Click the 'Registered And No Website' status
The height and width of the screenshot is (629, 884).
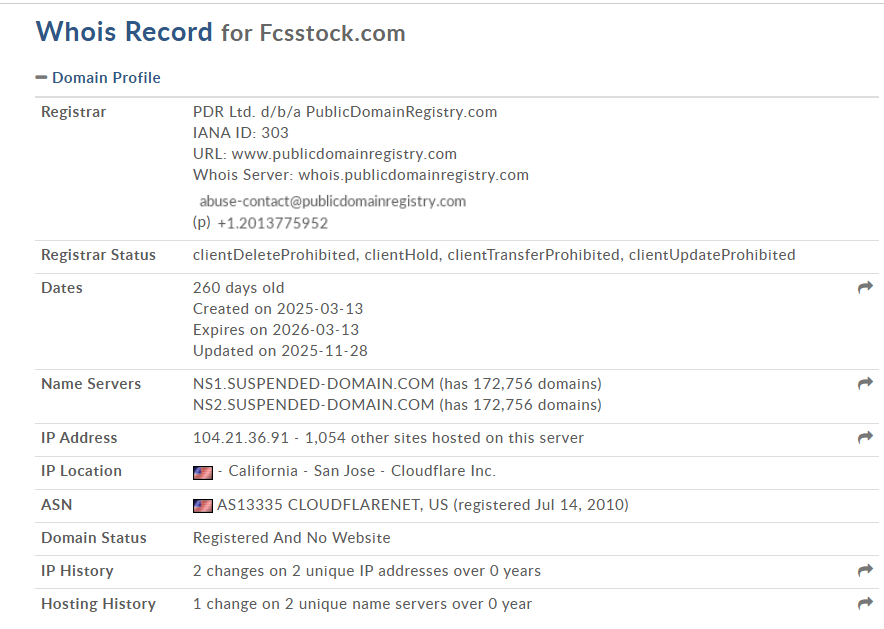pos(291,538)
